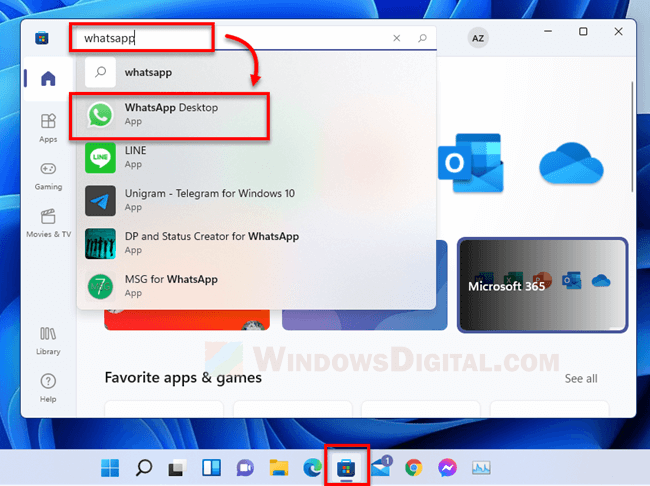Click the WhatsApp green phone icon
The image size is (650, 486).
click(x=100, y=115)
